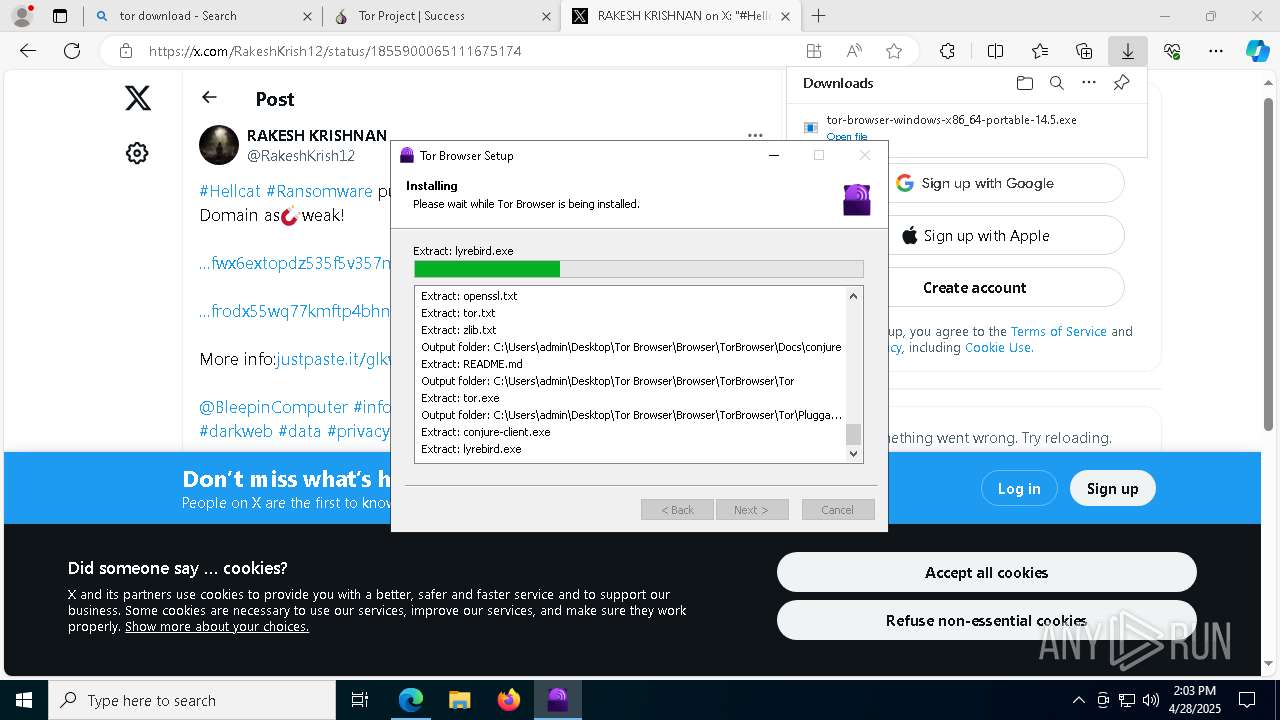Click the X logo in sidebar
1280x720 pixels.
click(138, 98)
